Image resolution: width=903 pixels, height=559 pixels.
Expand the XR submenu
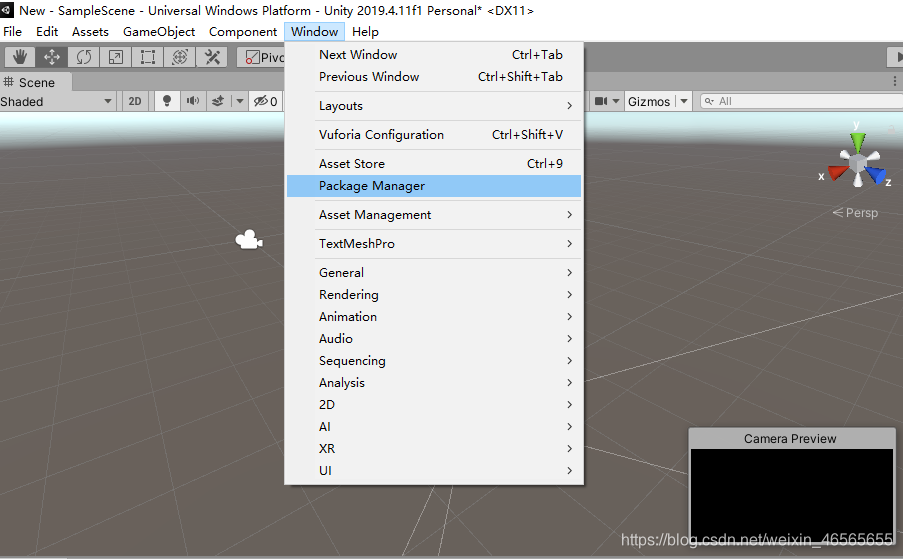[x=434, y=448]
